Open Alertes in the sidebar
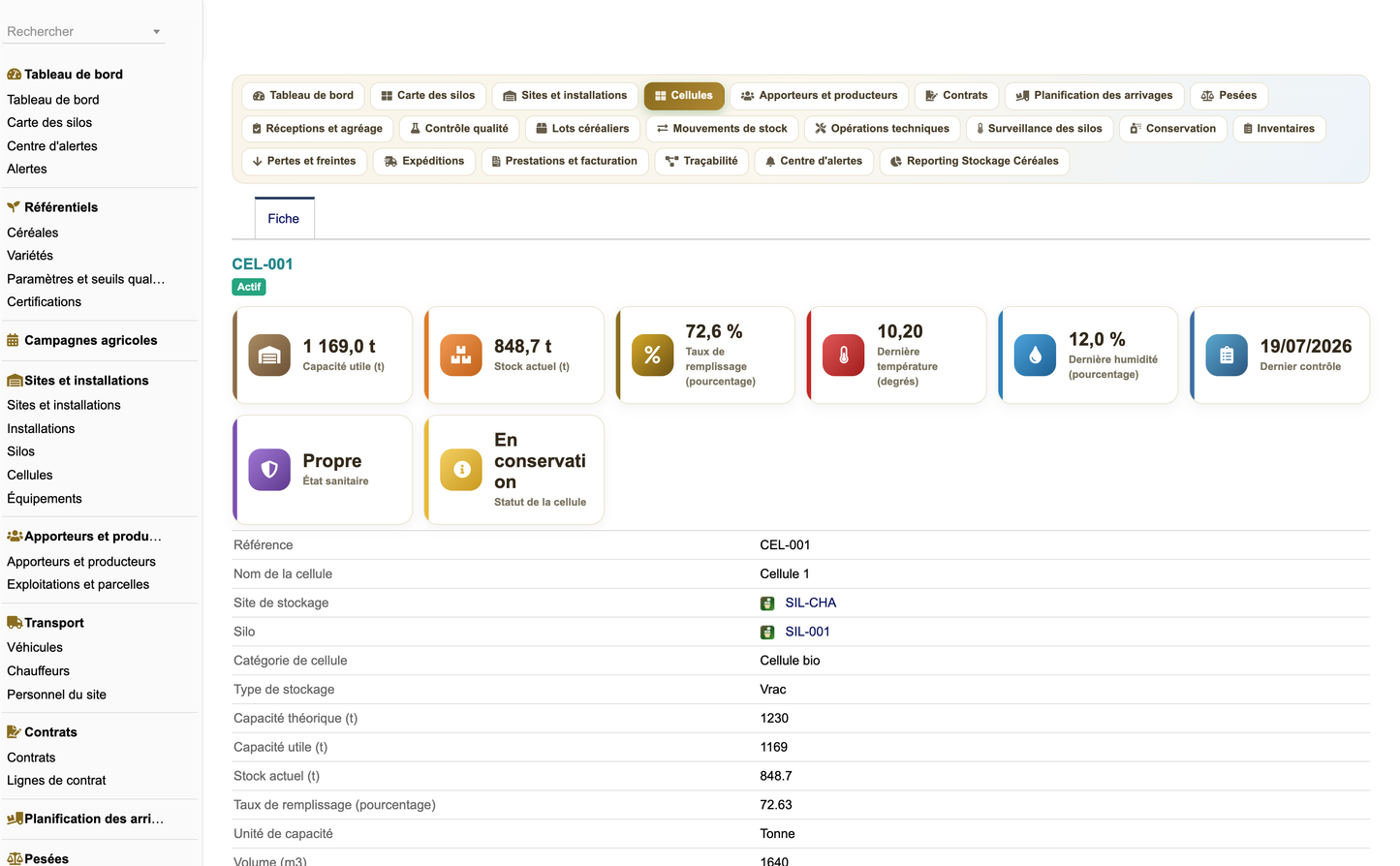Screen dimensions: 1400x866 (x=27, y=170)
